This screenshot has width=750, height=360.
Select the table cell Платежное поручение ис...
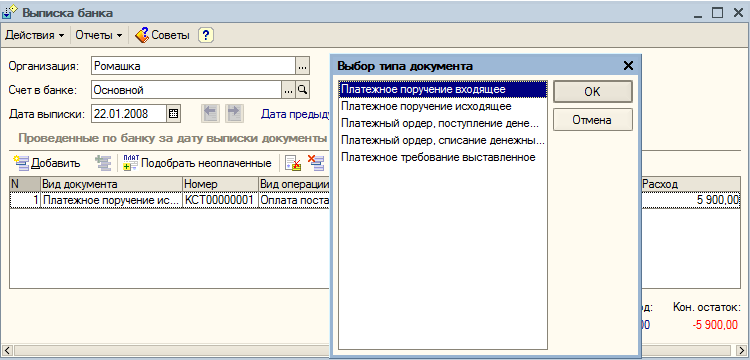pos(111,200)
